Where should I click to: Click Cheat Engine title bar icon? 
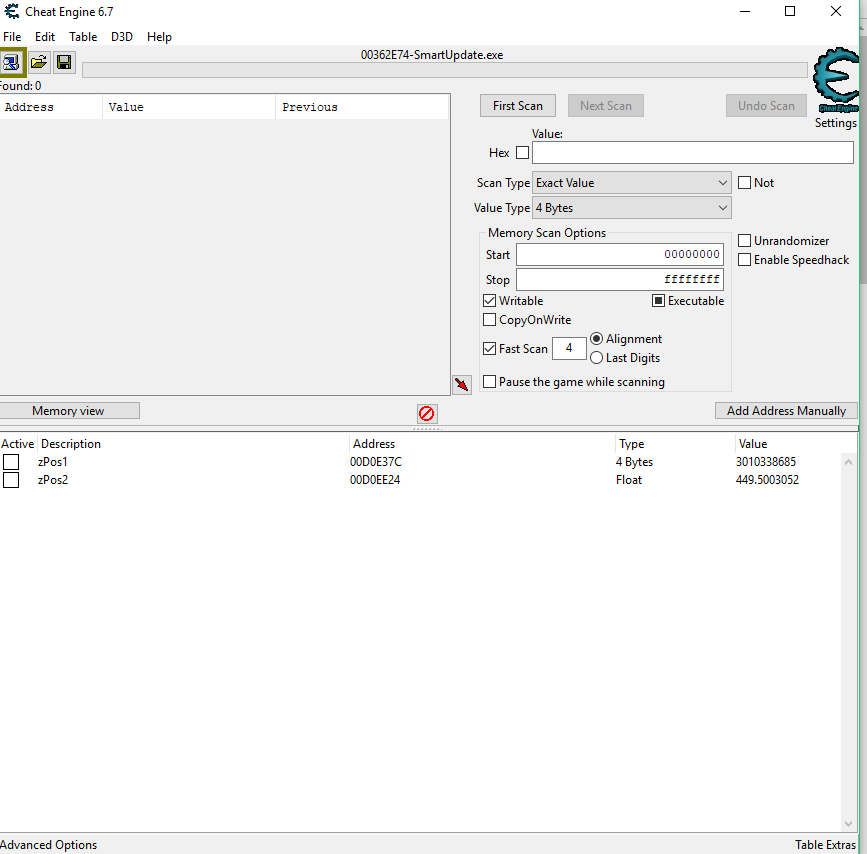(10, 12)
